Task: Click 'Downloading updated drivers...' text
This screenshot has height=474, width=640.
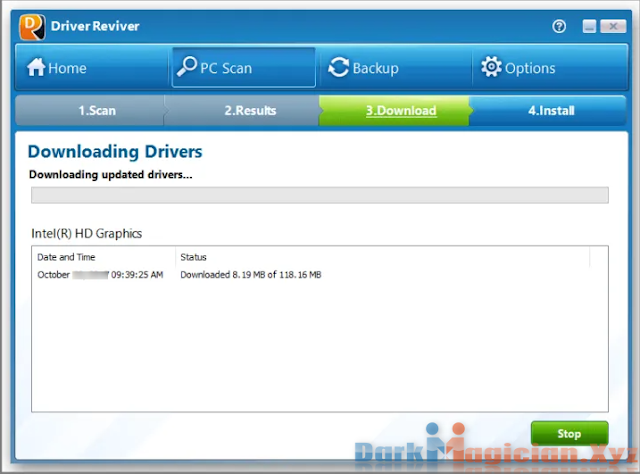Action: (x=111, y=175)
